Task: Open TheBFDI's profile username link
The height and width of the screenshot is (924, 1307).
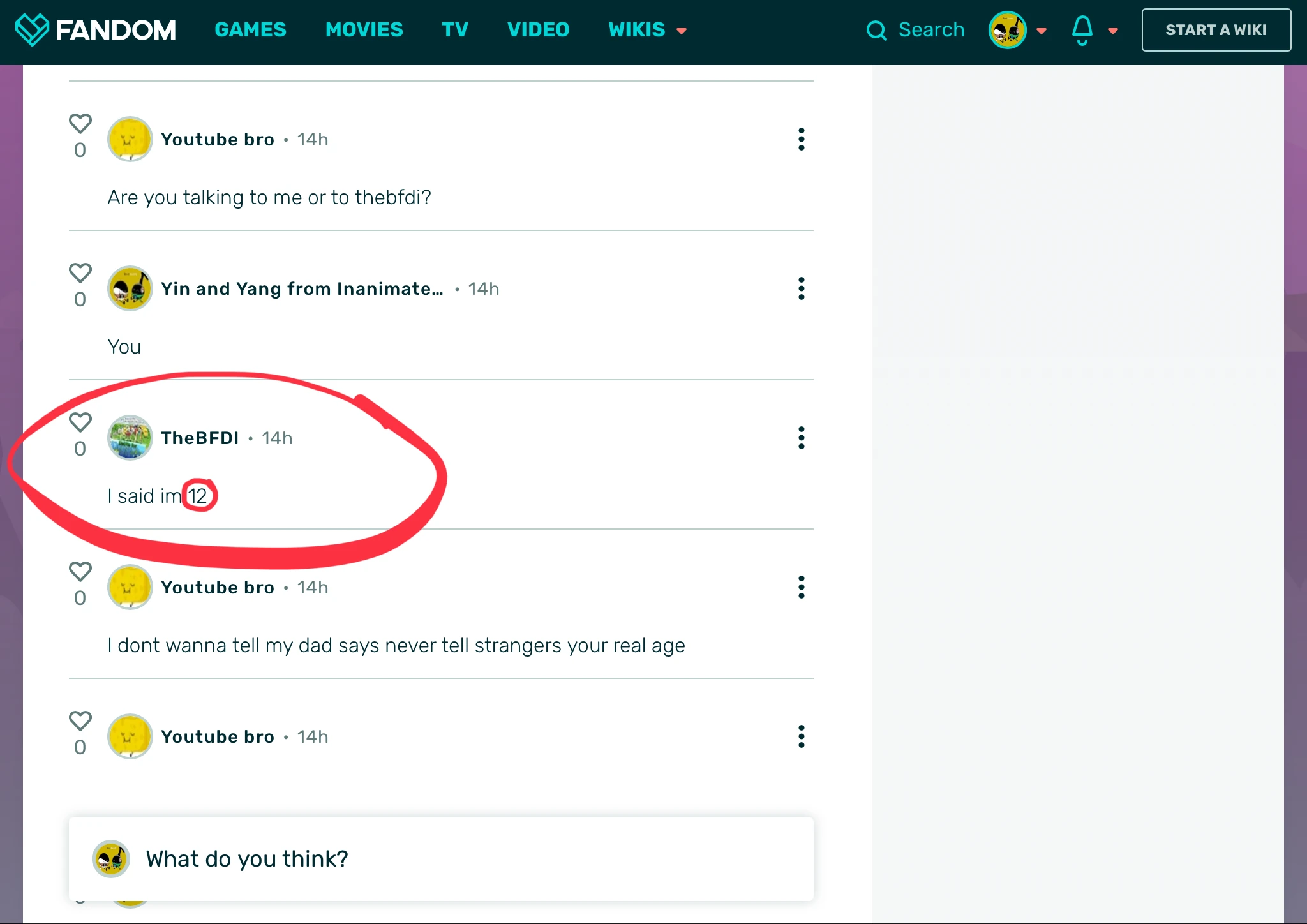Action: (200, 438)
